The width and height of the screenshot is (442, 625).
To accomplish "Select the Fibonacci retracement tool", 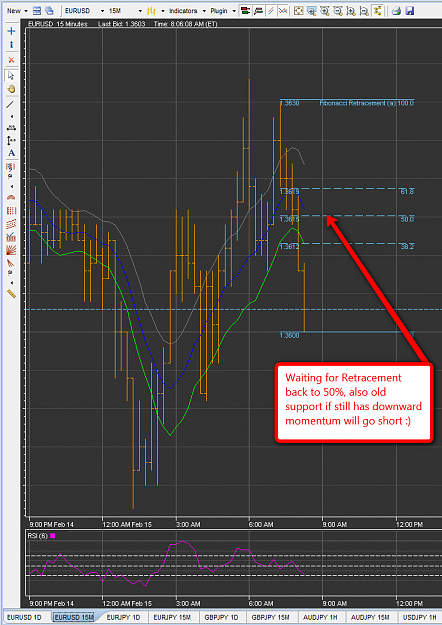I will coord(11,167).
